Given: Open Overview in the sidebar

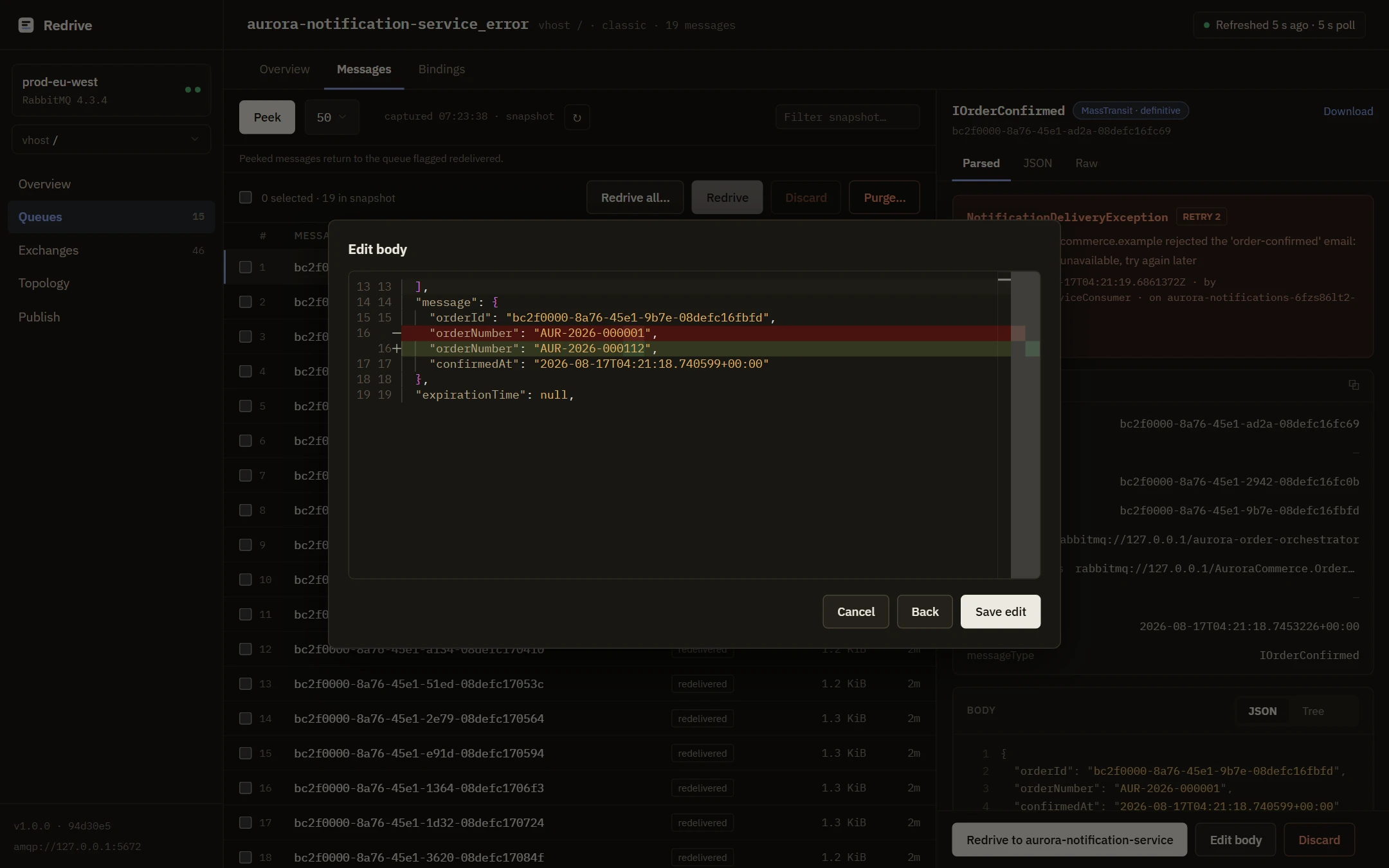Looking at the screenshot, I should (x=111, y=184).
